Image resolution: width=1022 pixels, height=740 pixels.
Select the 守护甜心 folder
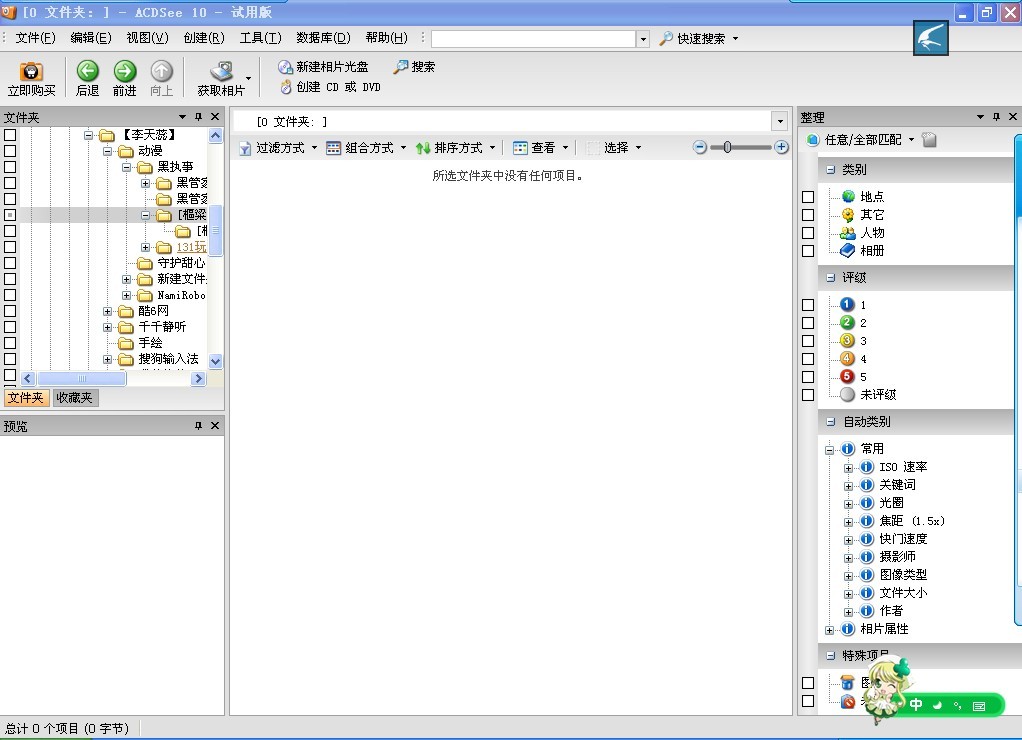point(181,263)
